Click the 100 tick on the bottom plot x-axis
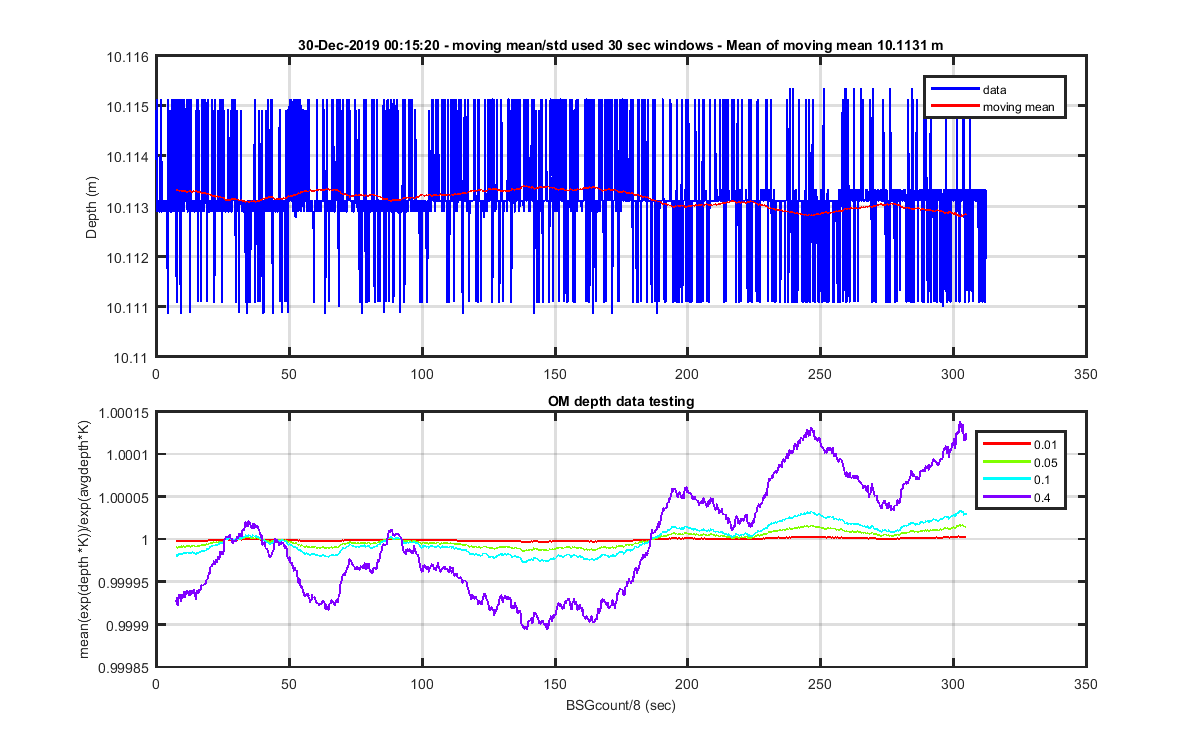This screenshot has height=750, width=1200. [421, 684]
